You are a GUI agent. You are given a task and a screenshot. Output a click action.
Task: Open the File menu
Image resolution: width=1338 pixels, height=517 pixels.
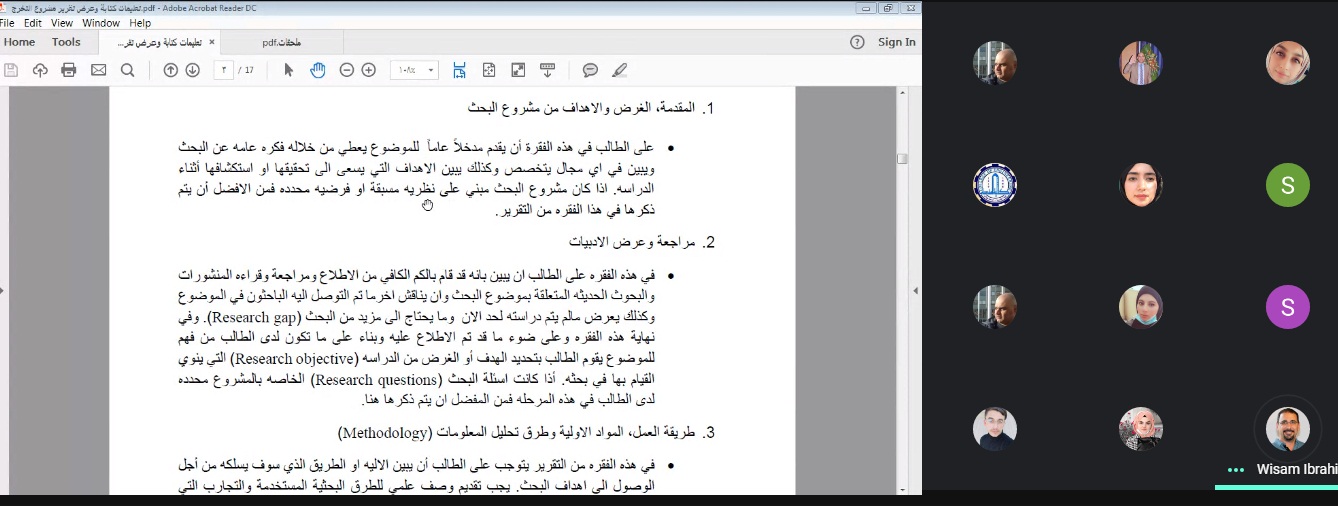7,23
